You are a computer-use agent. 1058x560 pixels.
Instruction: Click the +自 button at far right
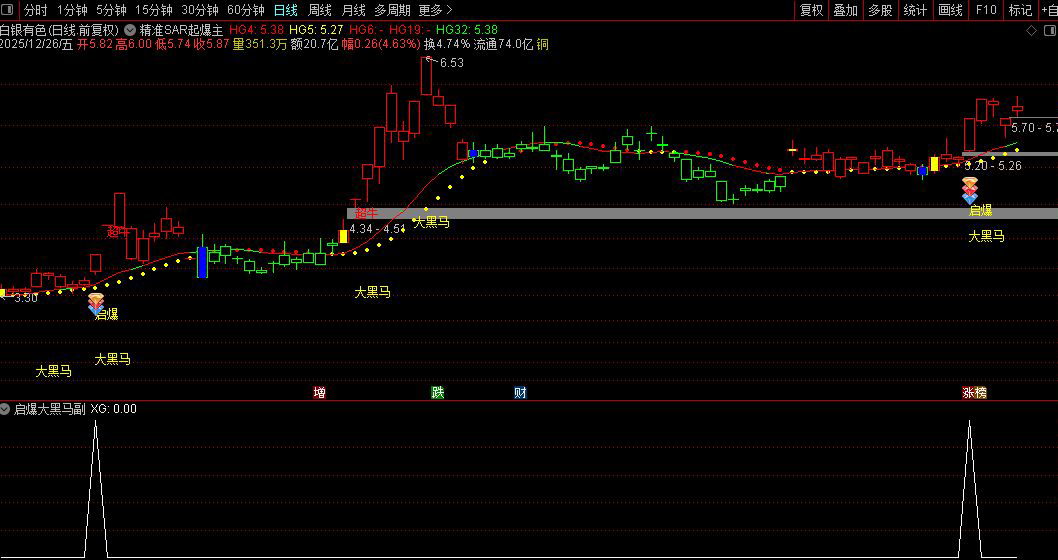(x=1049, y=10)
